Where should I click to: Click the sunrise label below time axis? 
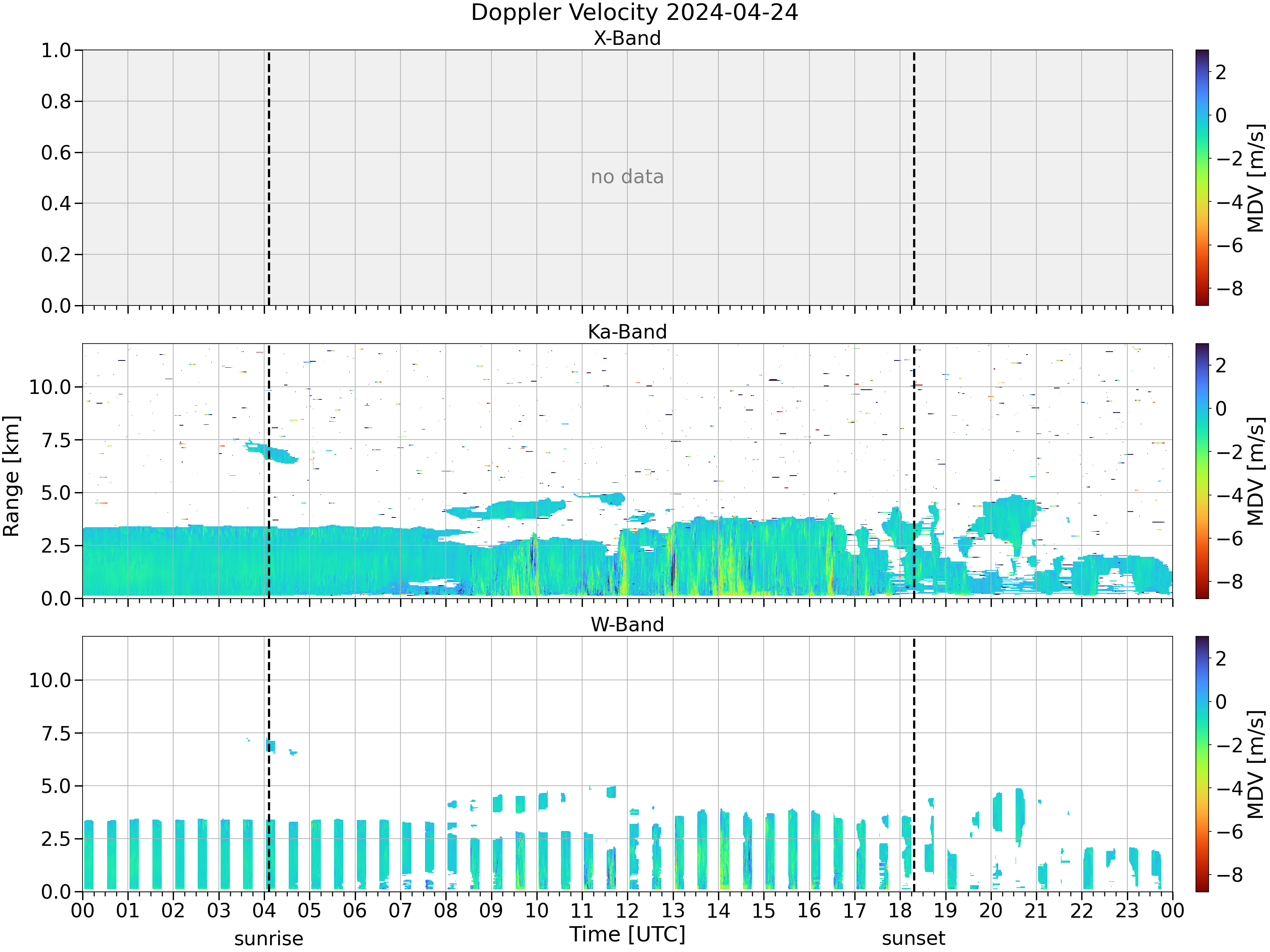pyautogui.click(x=269, y=939)
